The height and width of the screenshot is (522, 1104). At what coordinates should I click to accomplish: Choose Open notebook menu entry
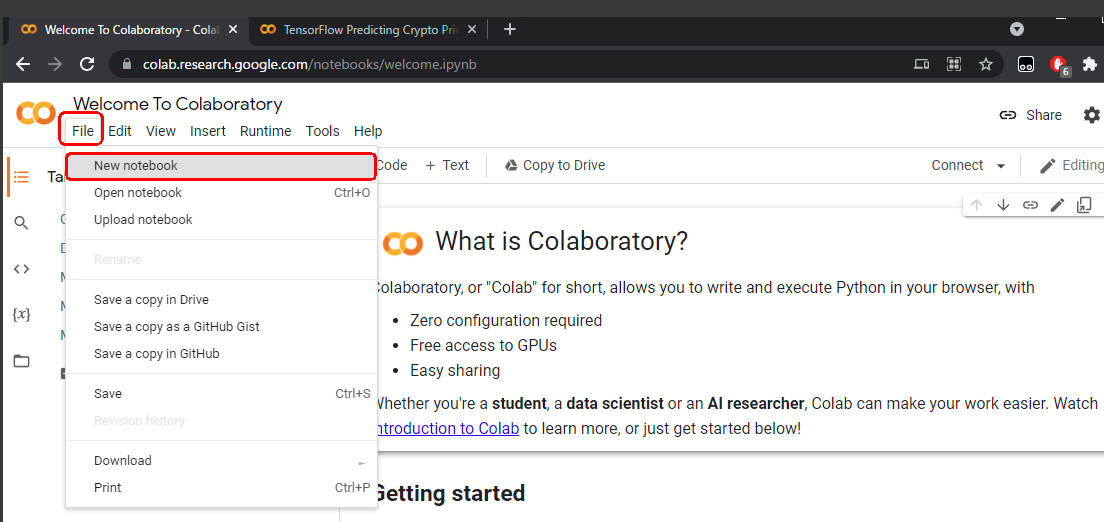pos(221,193)
